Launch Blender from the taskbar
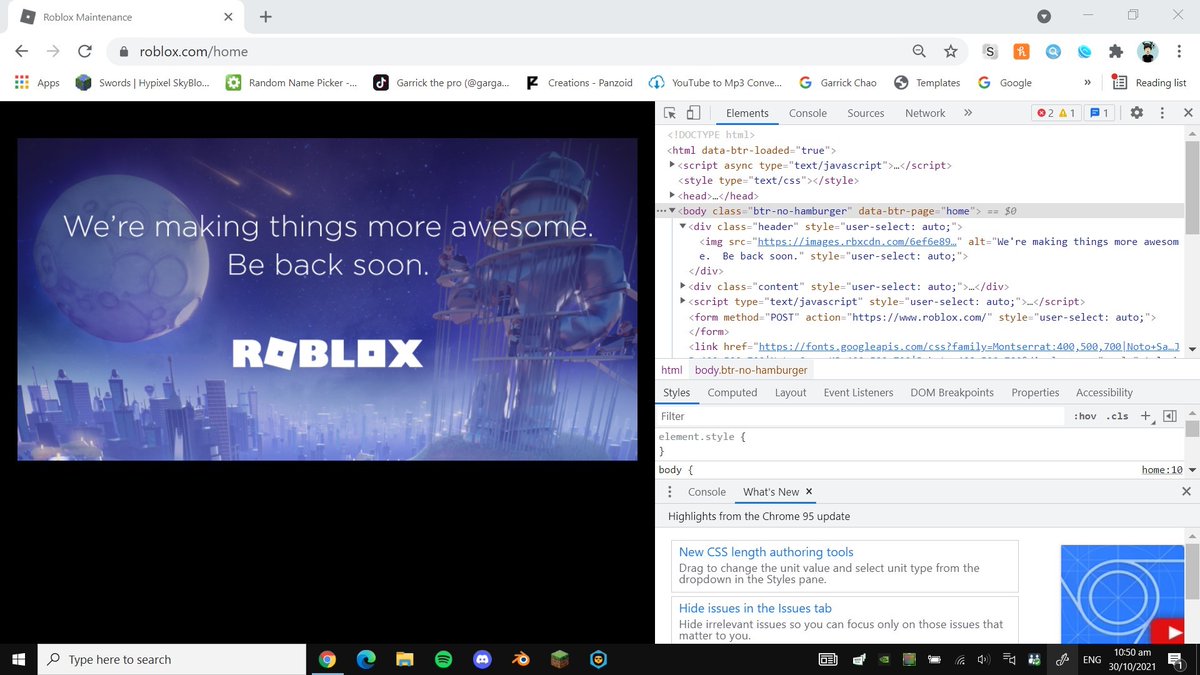The height and width of the screenshot is (675, 1200). pos(521,659)
